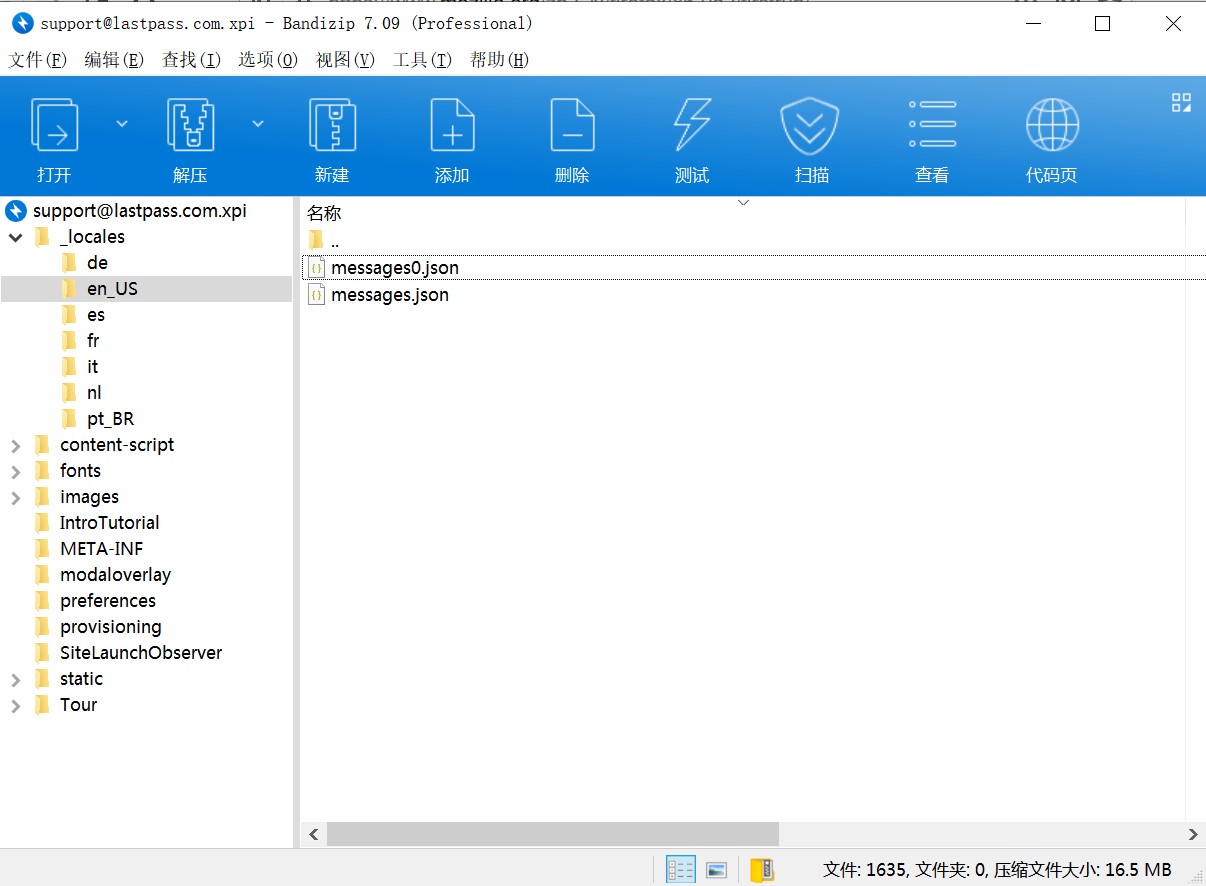Viewport: 1206px width, 886px height.
Task: Click the toolbar customize grid icon
Action: click(x=1181, y=102)
